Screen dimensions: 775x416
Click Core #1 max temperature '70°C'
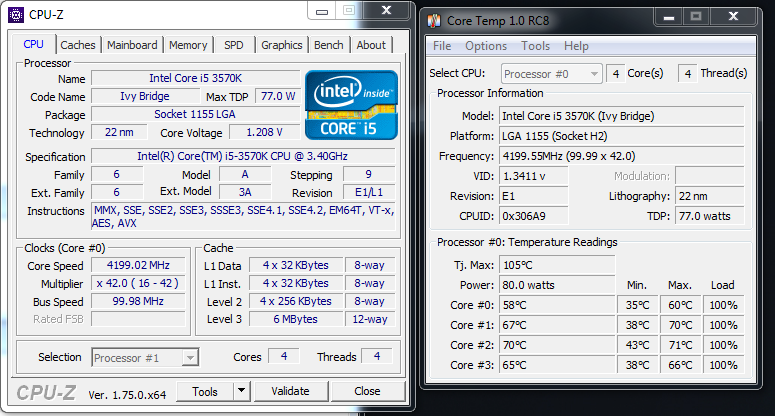click(x=681, y=325)
